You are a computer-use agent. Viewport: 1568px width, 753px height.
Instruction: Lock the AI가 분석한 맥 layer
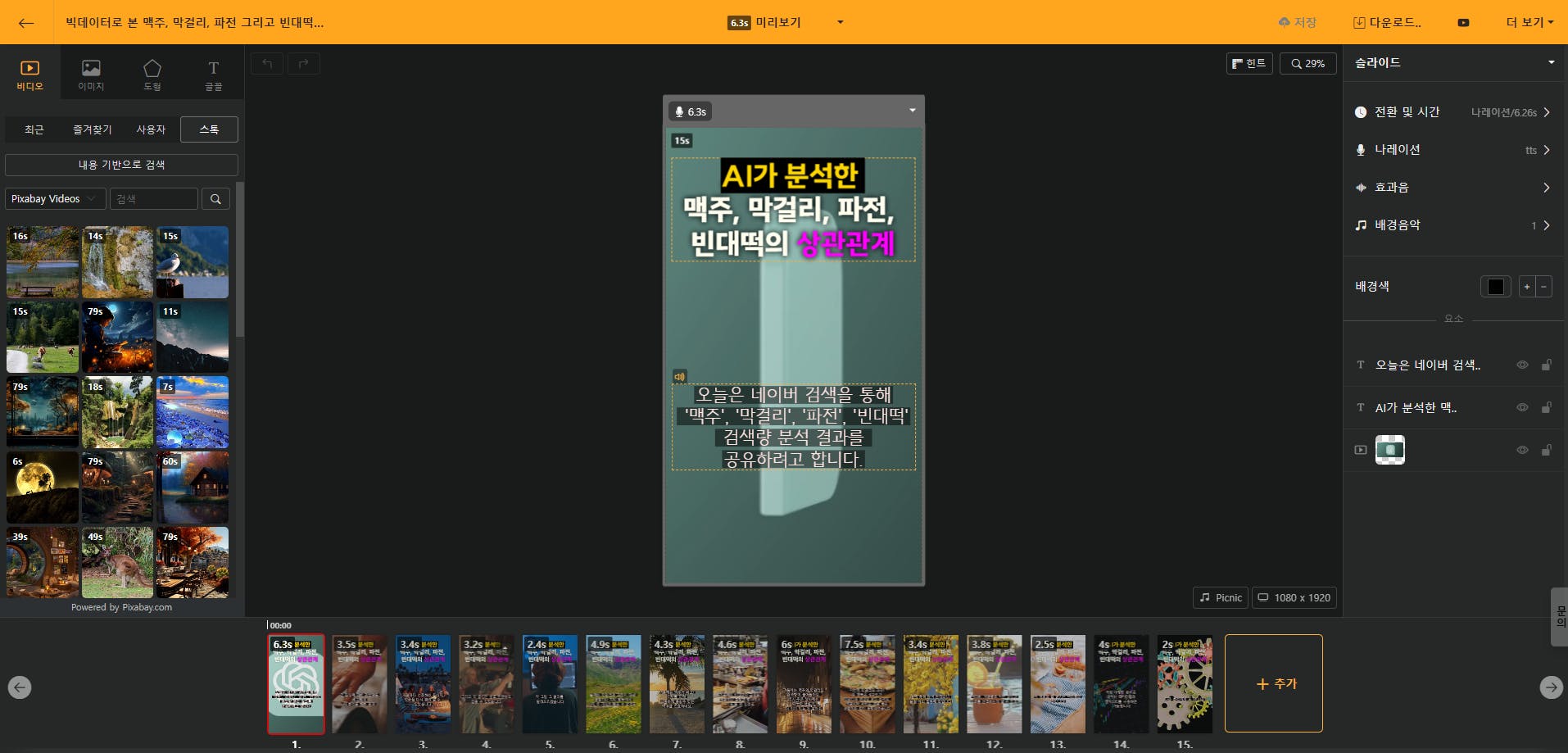pos(1546,408)
